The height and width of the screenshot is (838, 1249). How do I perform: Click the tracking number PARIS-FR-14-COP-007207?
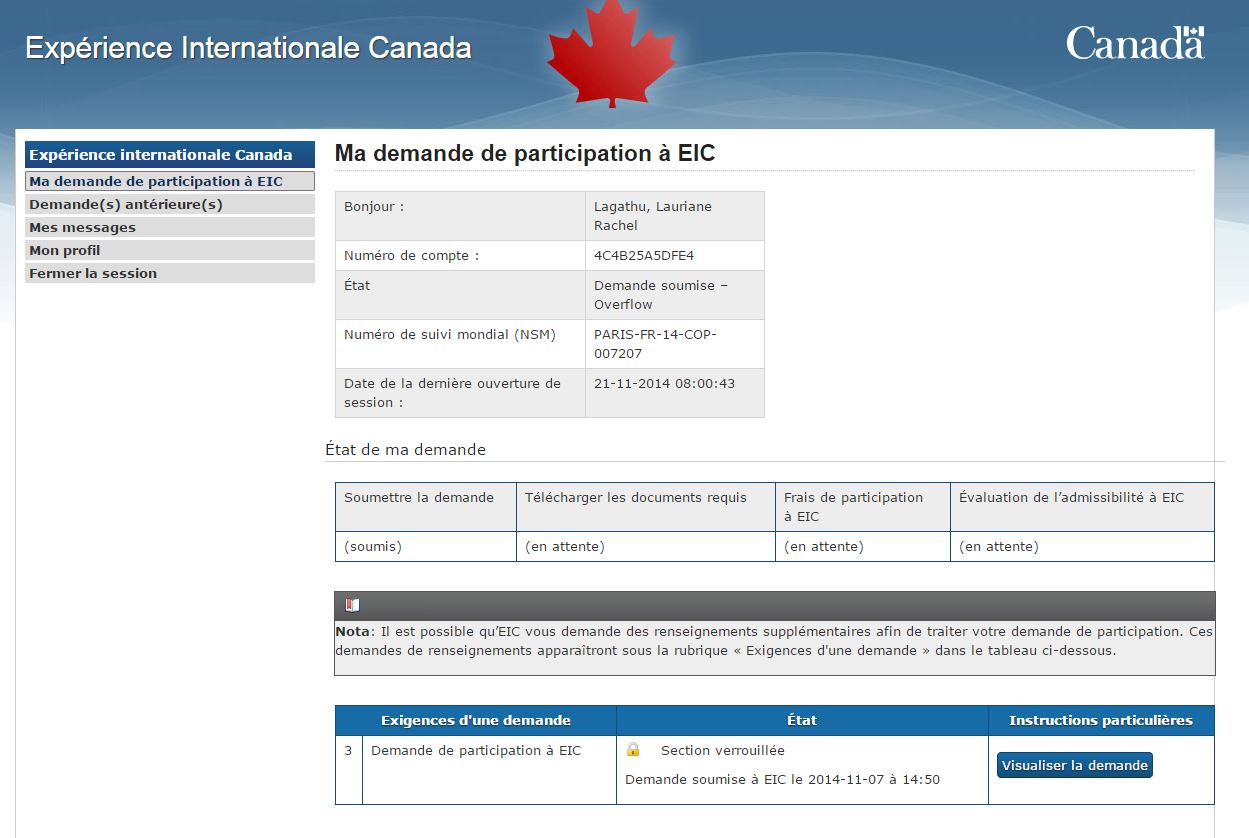click(655, 344)
